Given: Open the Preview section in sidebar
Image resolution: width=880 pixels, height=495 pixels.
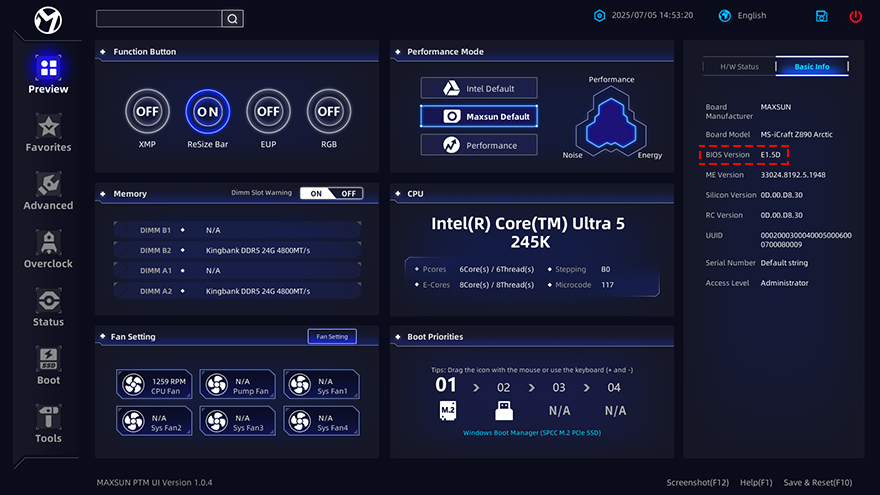Looking at the screenshot, I should pyautogui.click(x=48, y=74).
